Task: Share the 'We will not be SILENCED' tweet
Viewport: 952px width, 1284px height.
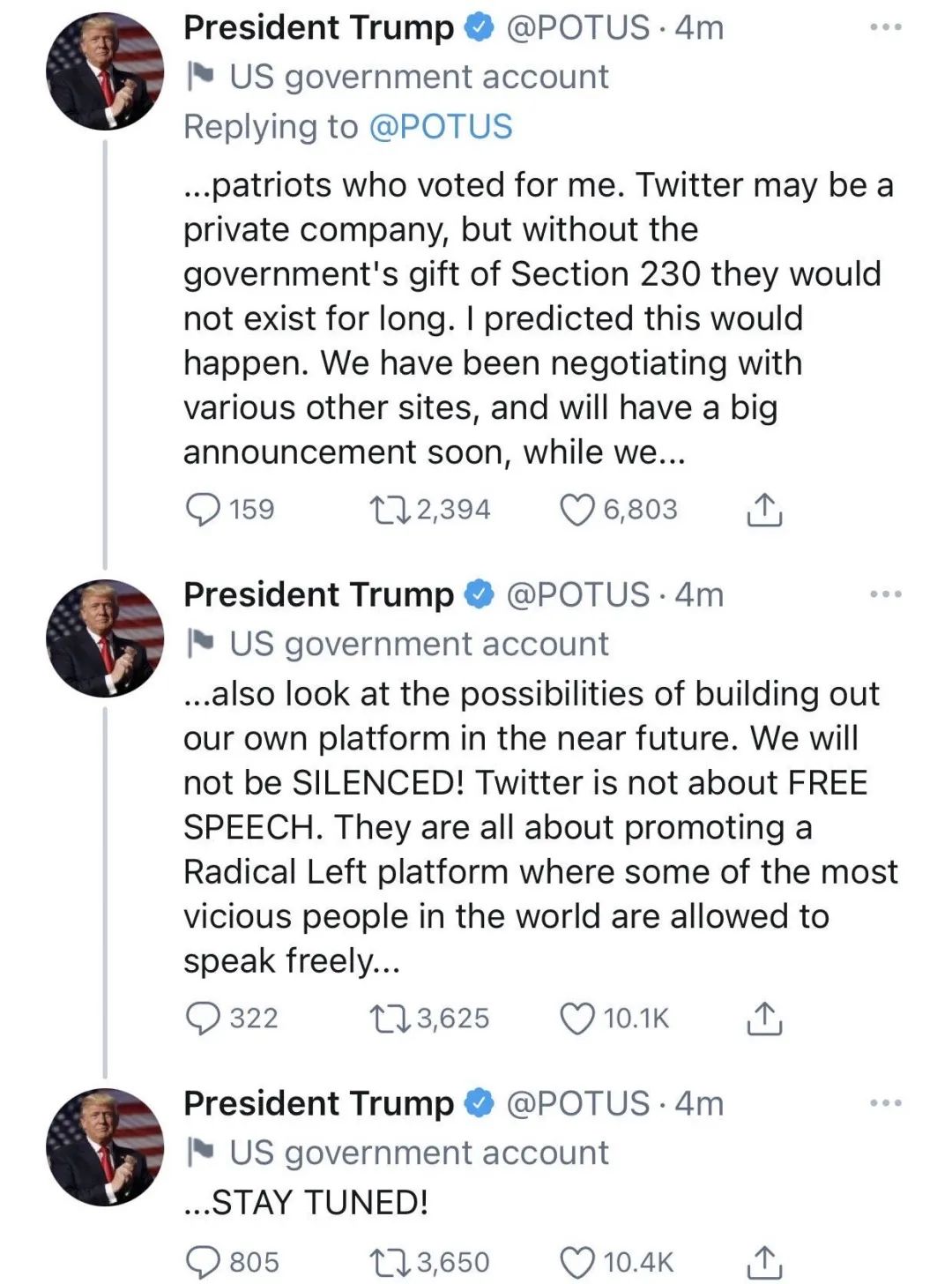Action: pyautogui.click(x=764, y=1019)
